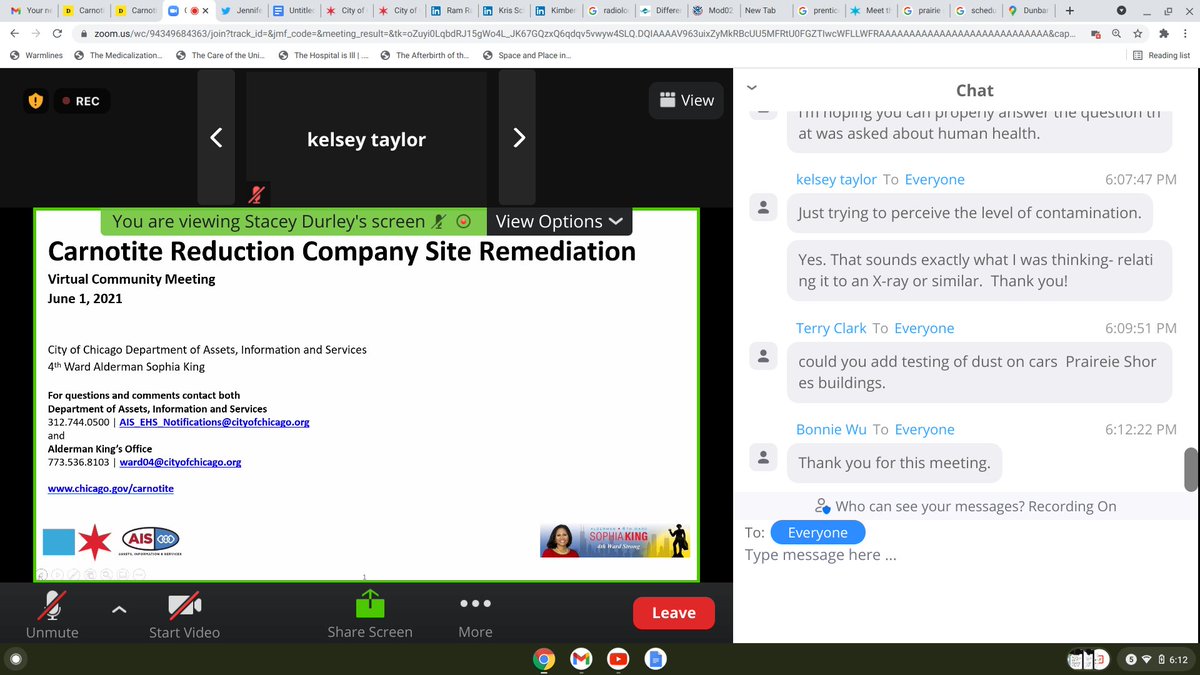The image size is (1200, 675).
Task: Click avatar next to Bonnie Wu's message
Action: click(x=764, y=458)
